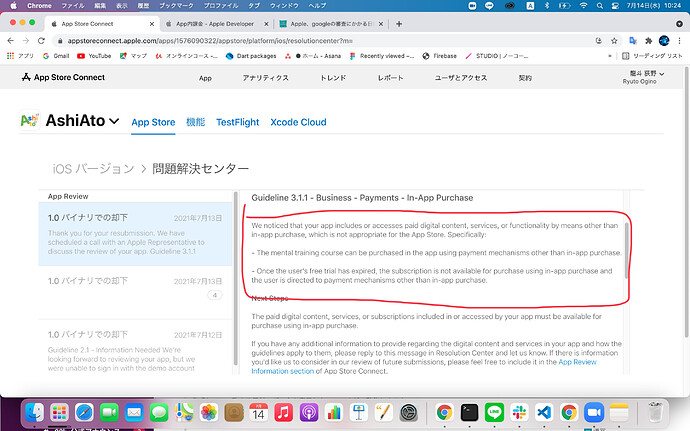Open the Chrome three-dot menu

point(679,41)
